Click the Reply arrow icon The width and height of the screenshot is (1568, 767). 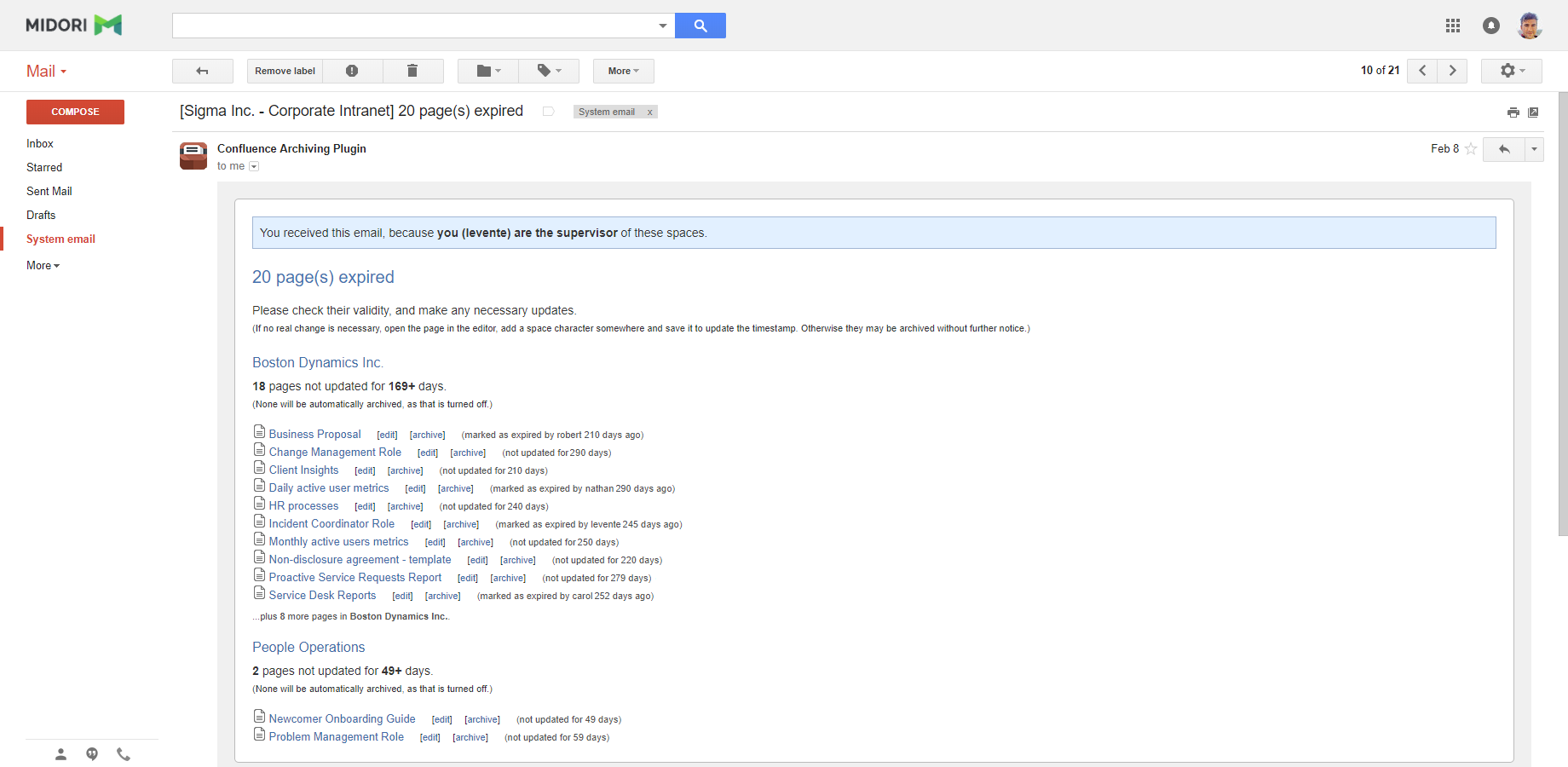click(1502, 149)
